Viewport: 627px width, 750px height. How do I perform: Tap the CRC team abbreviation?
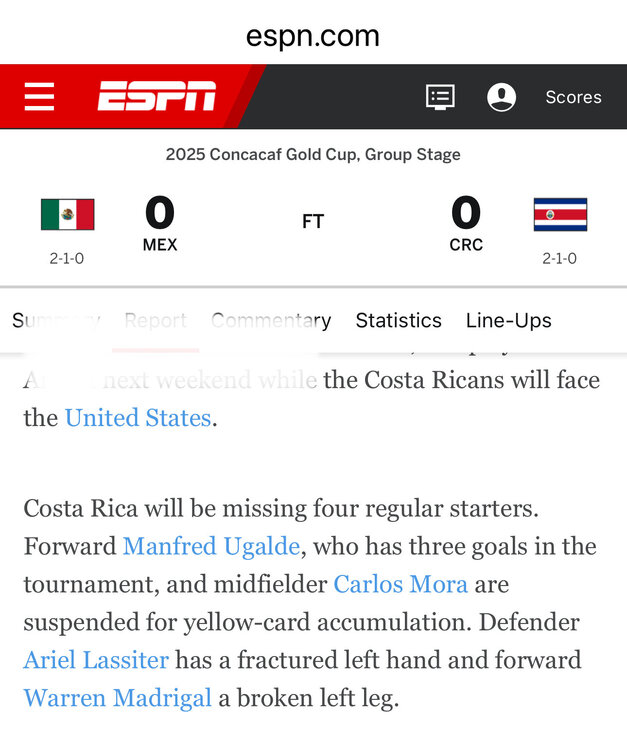pos(466,245)
